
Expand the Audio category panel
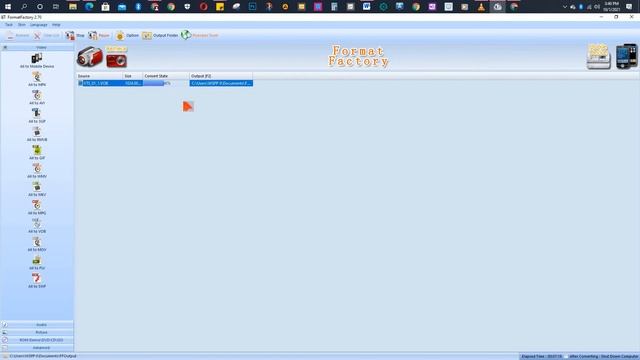point(37,325)
